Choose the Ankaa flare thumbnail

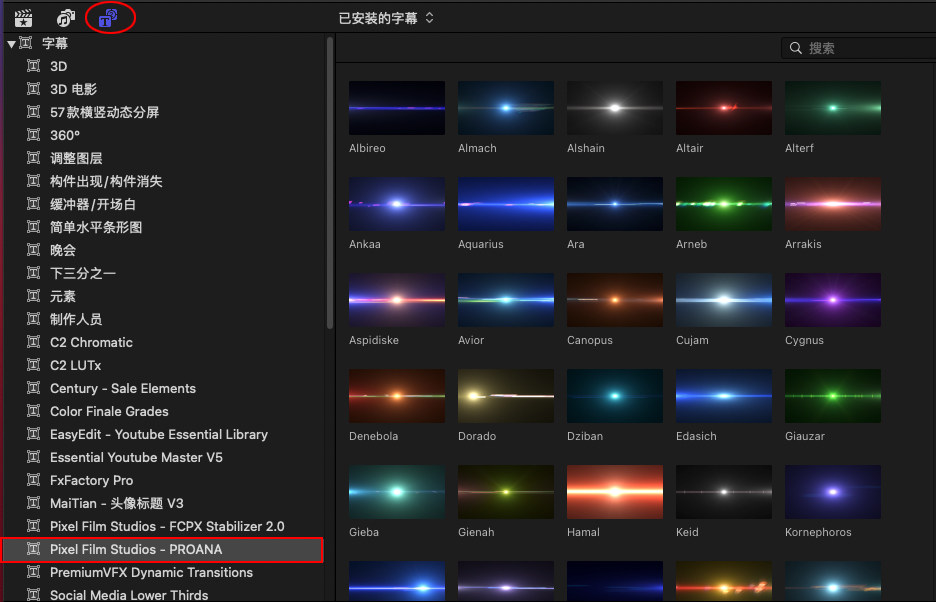coord(397,204)
